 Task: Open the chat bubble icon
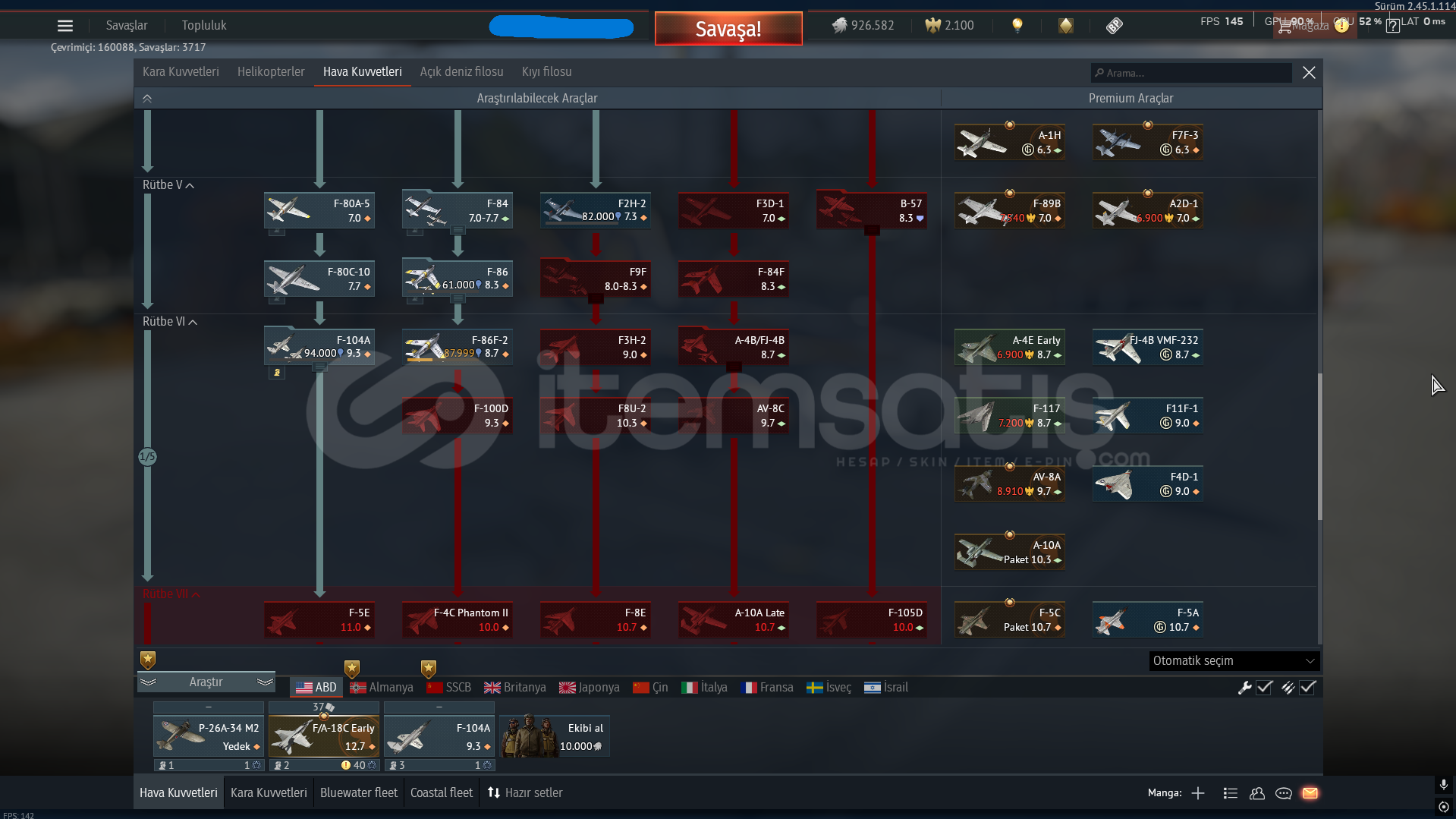(1284, 793)
